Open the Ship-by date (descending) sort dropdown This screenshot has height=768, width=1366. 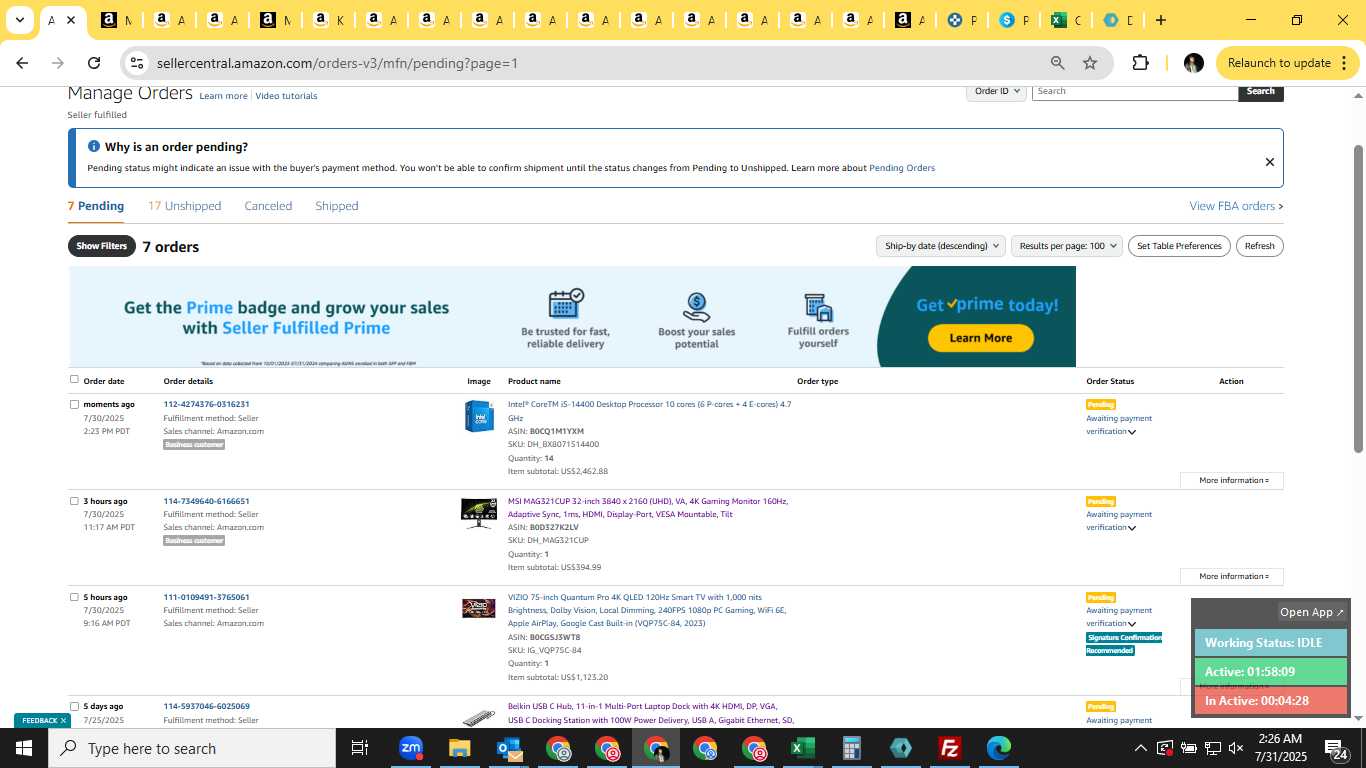(941, 246)
